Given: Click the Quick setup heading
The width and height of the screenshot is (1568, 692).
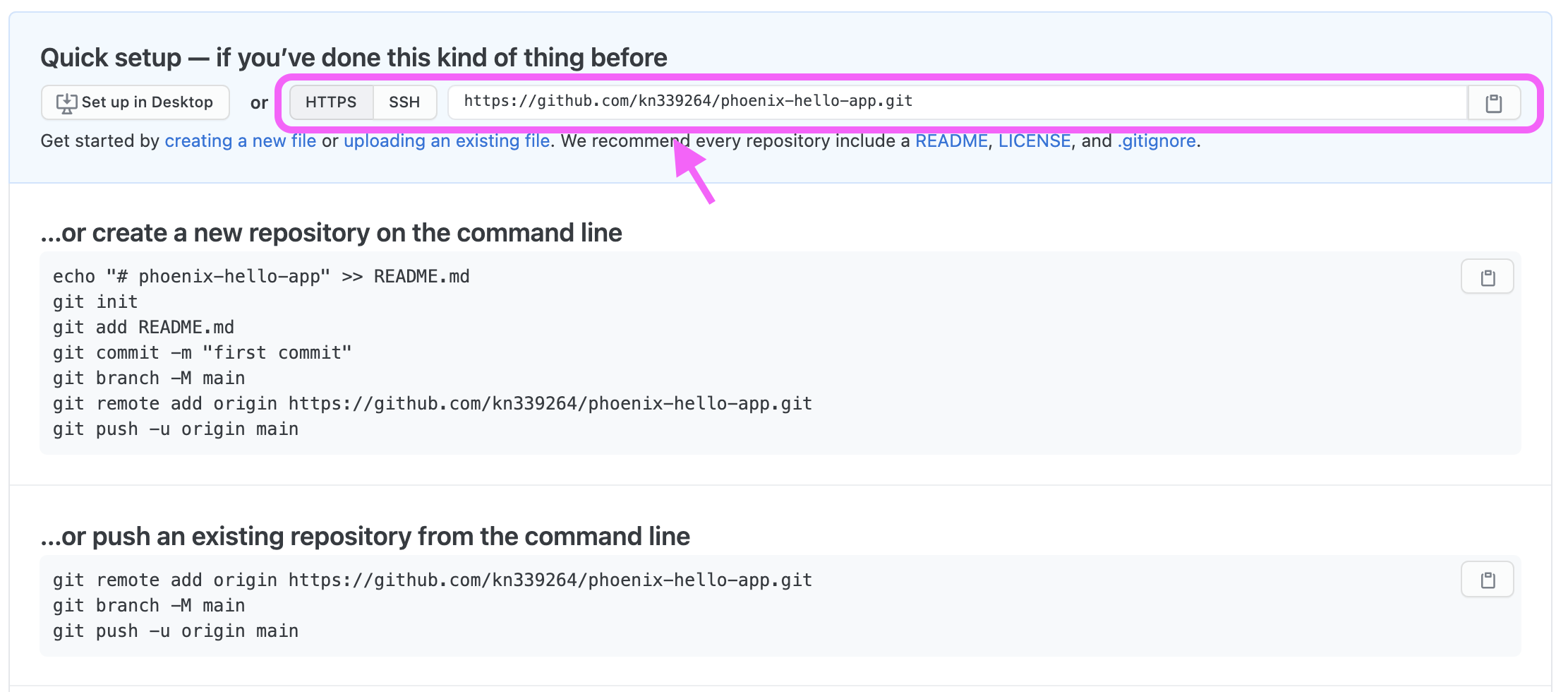Looking at the screenshot, I should coord(354,57).
